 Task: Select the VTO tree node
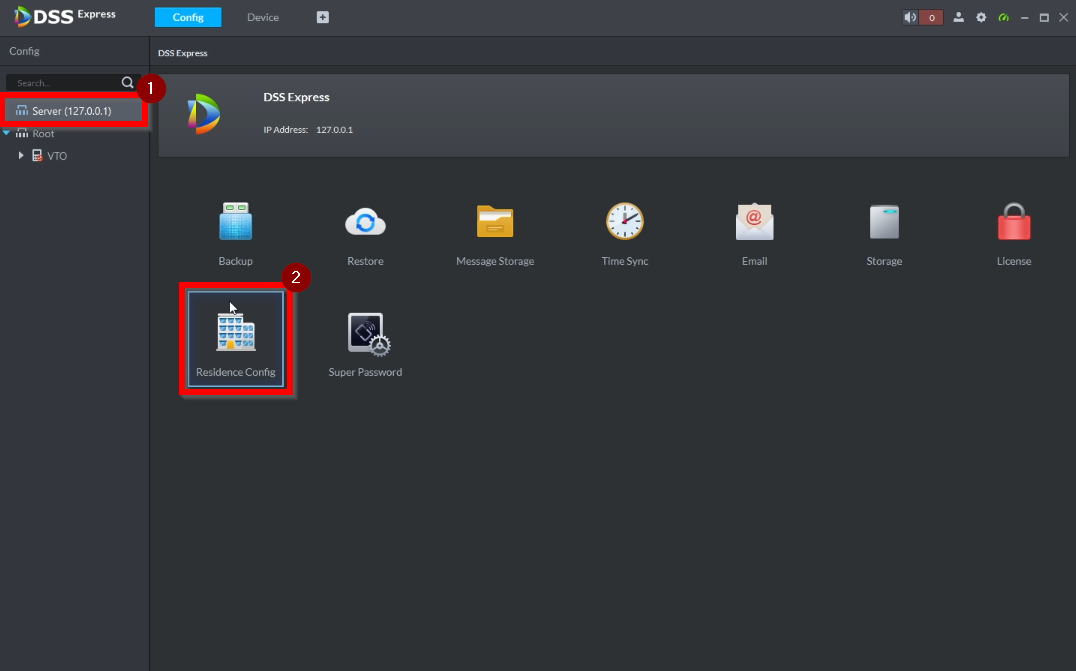click(57, 156)
